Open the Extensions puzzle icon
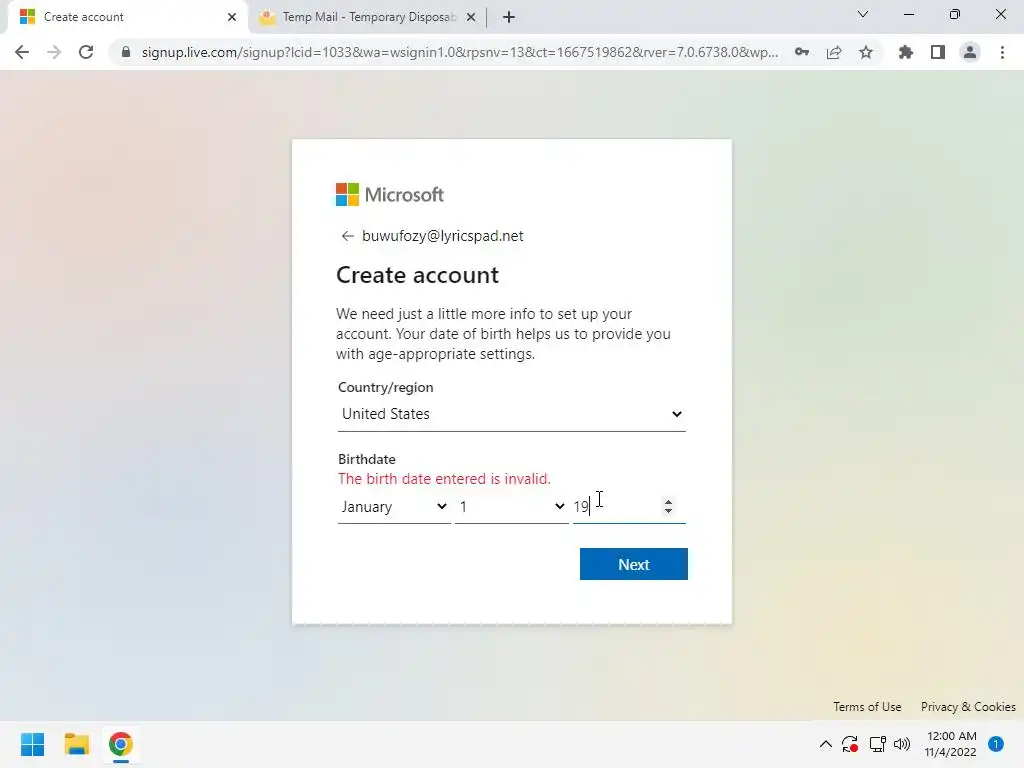 906,52
